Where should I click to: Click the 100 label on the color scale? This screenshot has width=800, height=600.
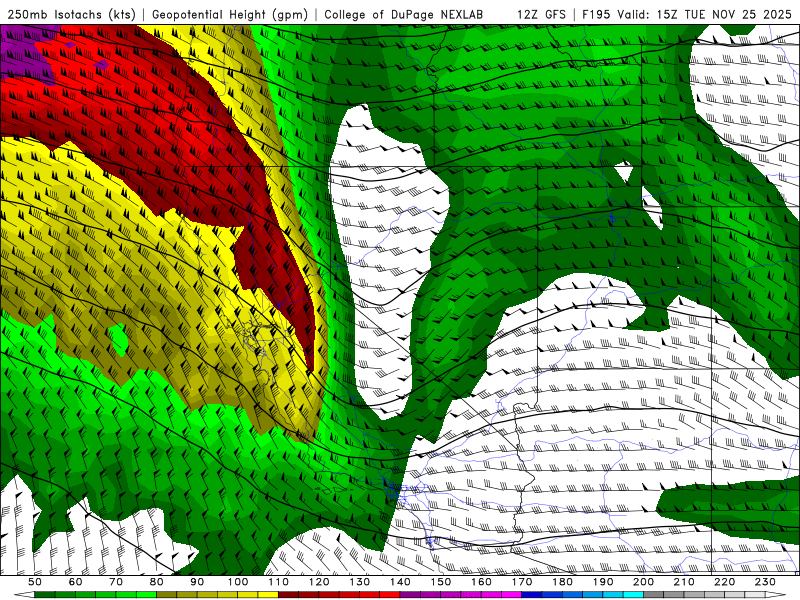coord(237,582)
